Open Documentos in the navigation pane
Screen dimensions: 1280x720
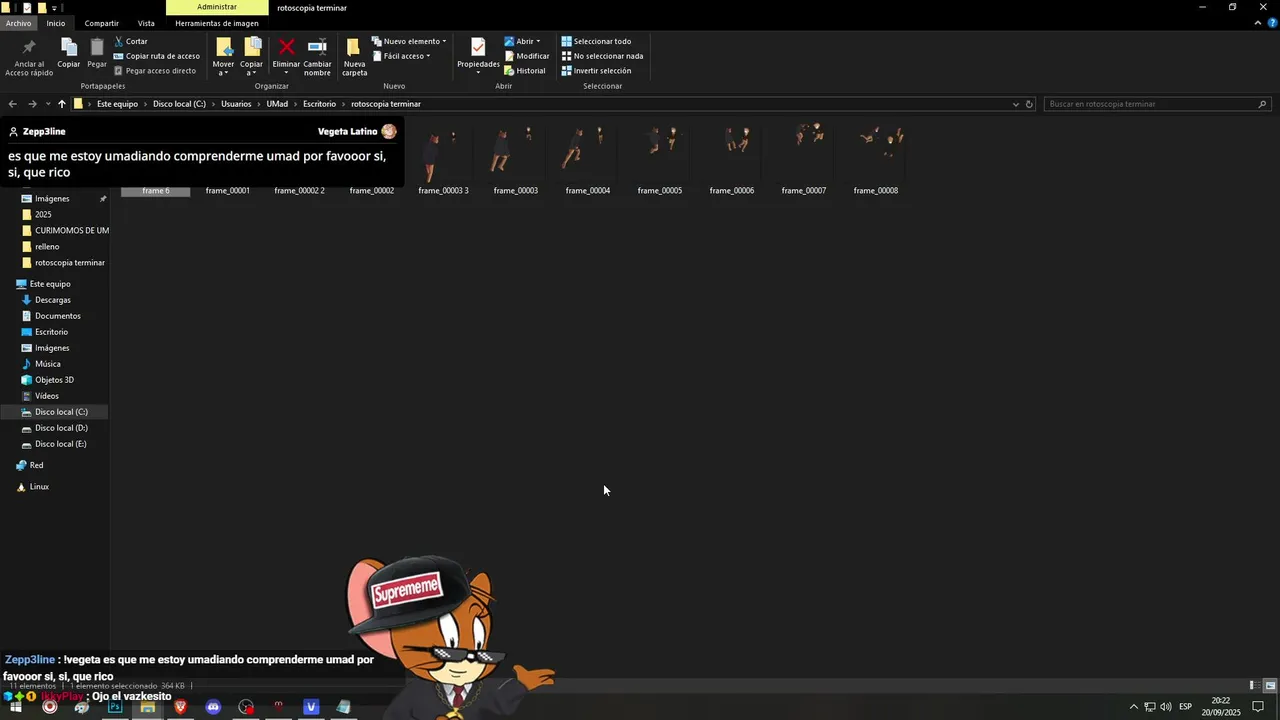57,316
